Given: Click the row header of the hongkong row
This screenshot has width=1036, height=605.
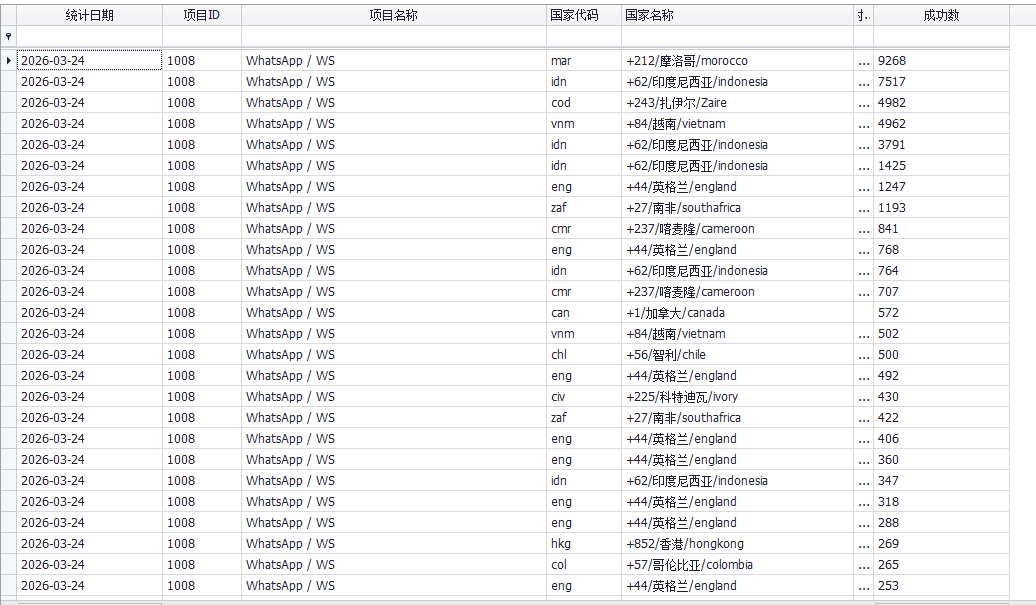Looking at the screenshot, I should [8, 544].
